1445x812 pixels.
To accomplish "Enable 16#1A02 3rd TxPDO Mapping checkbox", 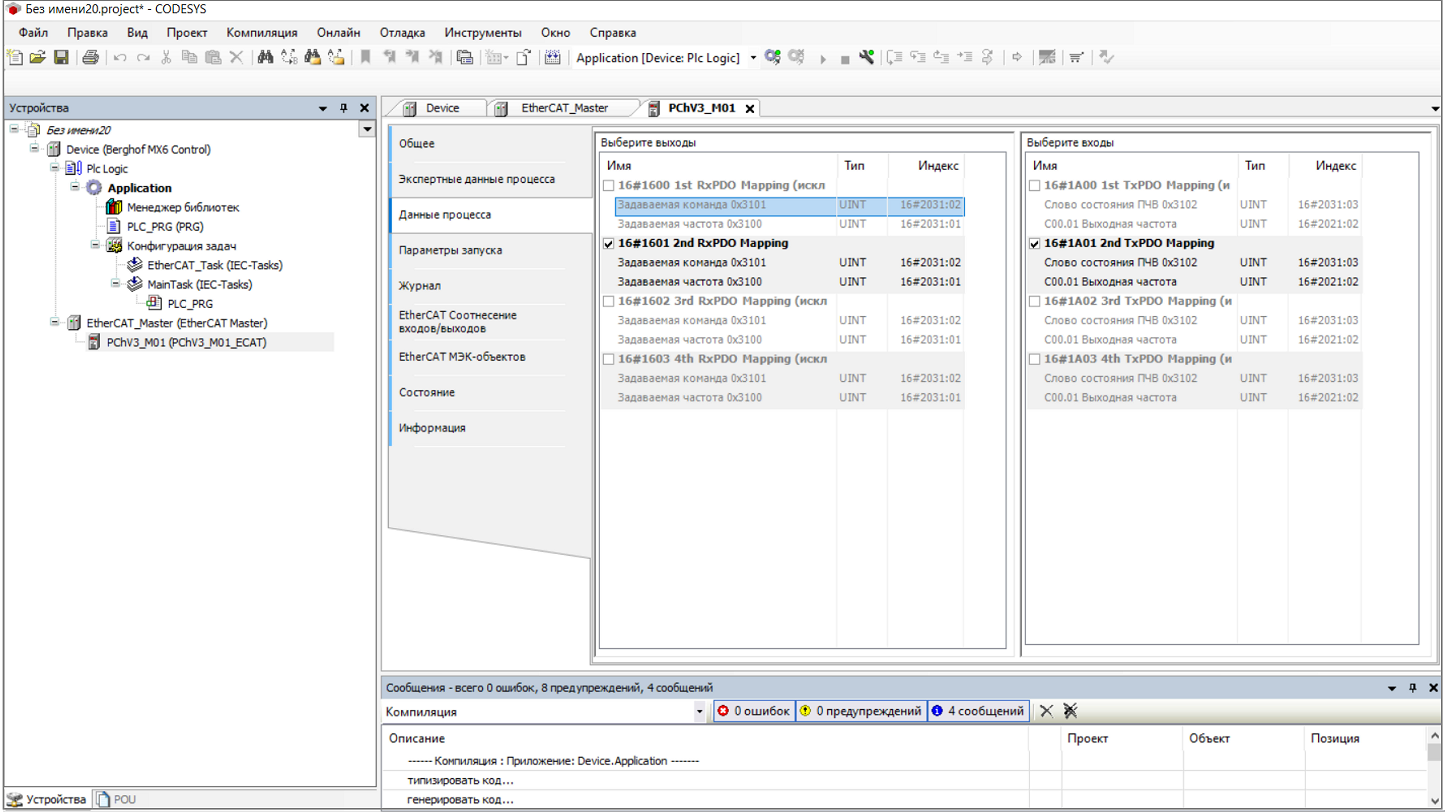I will click(x=1034, y=301).
